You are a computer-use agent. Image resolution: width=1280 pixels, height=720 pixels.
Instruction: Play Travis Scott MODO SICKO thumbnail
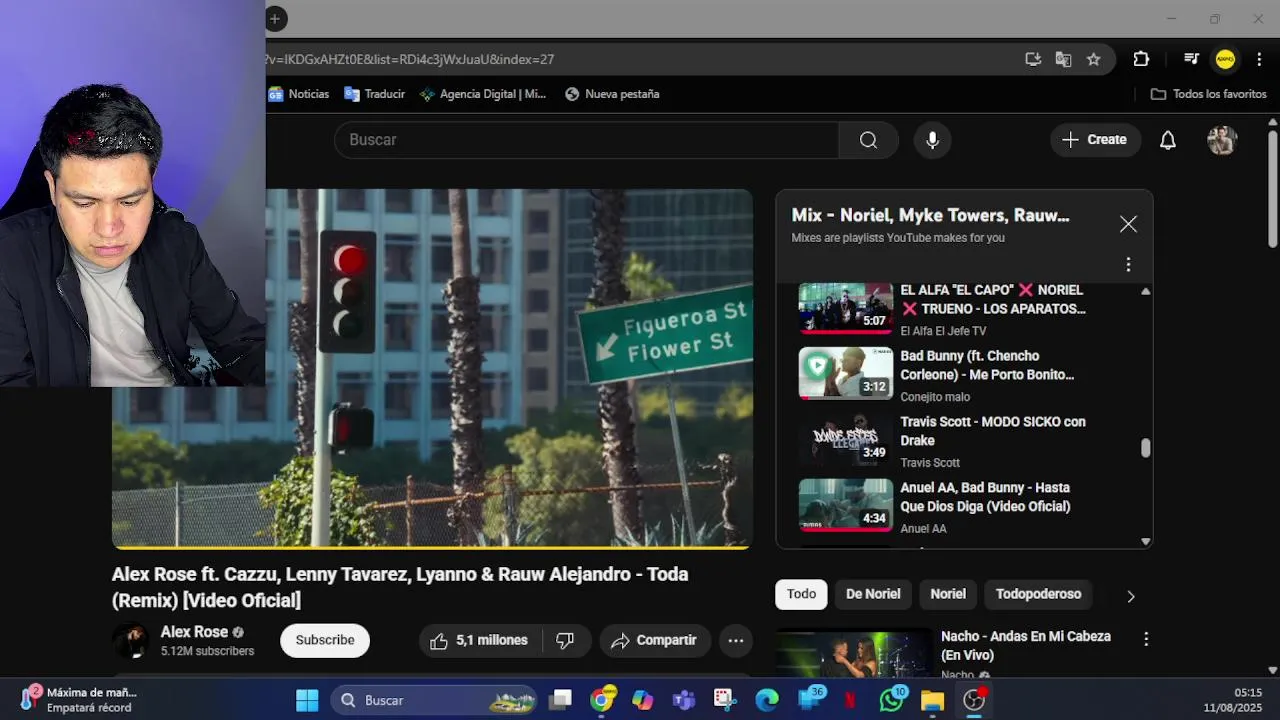[846, 439]
